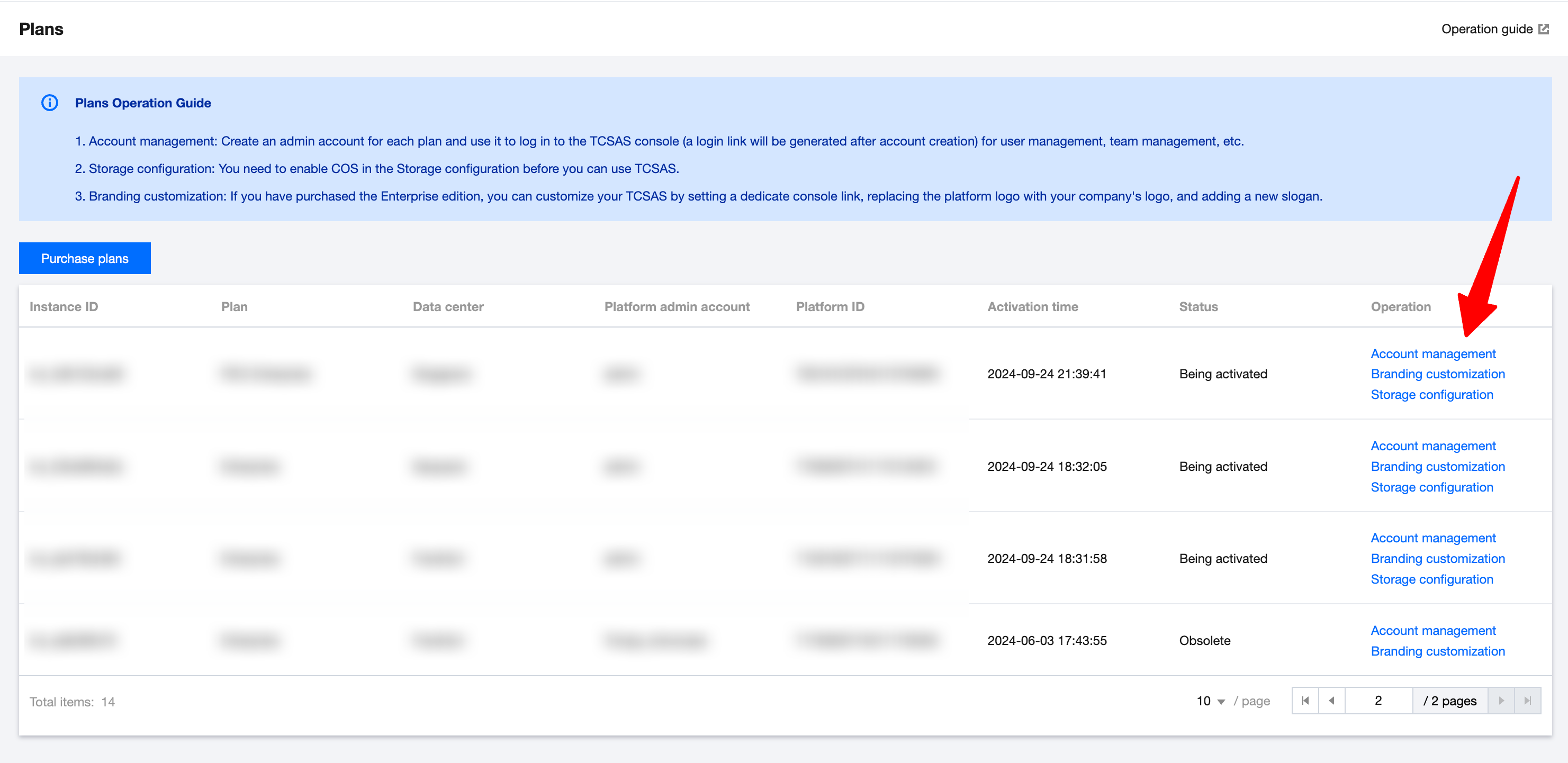1568x763 pixels.
Task: Open Storage configuration for the 21:39:41 row
Action: pyautogui.click(x=1431, y=395)
